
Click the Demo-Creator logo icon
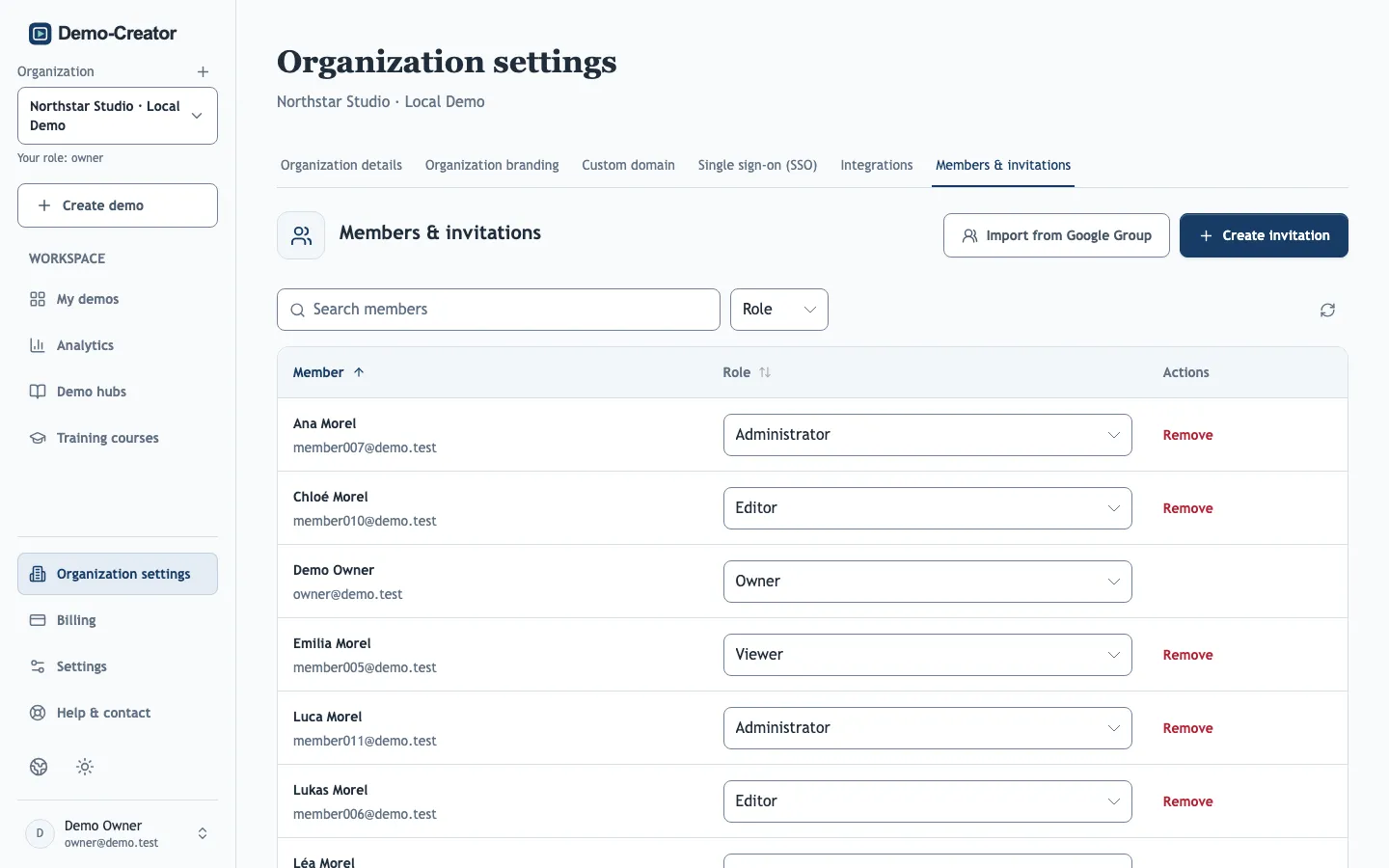pos(40,34)
